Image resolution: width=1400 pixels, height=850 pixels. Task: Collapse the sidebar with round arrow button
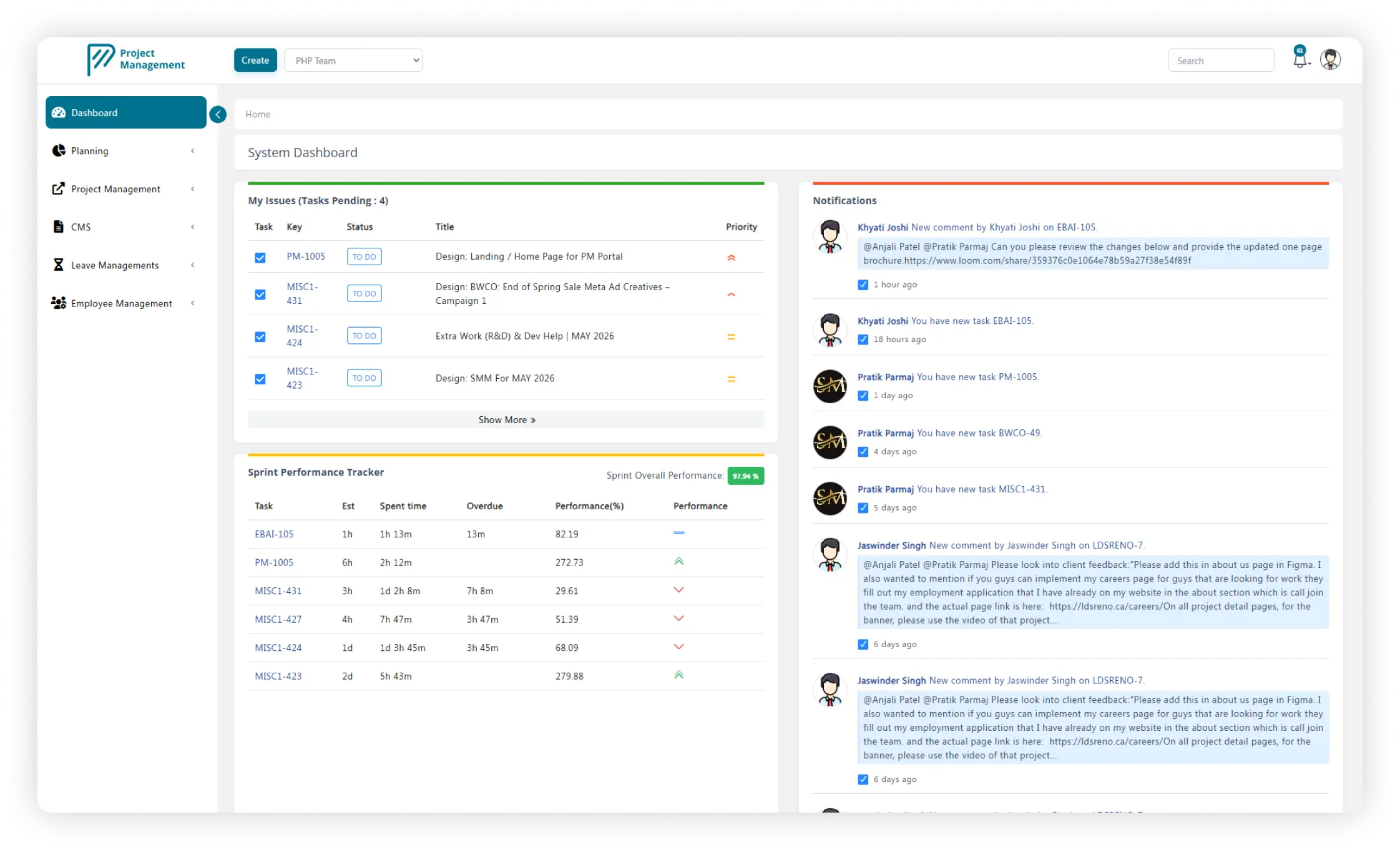pyautogui.click(x=218, y=114)
